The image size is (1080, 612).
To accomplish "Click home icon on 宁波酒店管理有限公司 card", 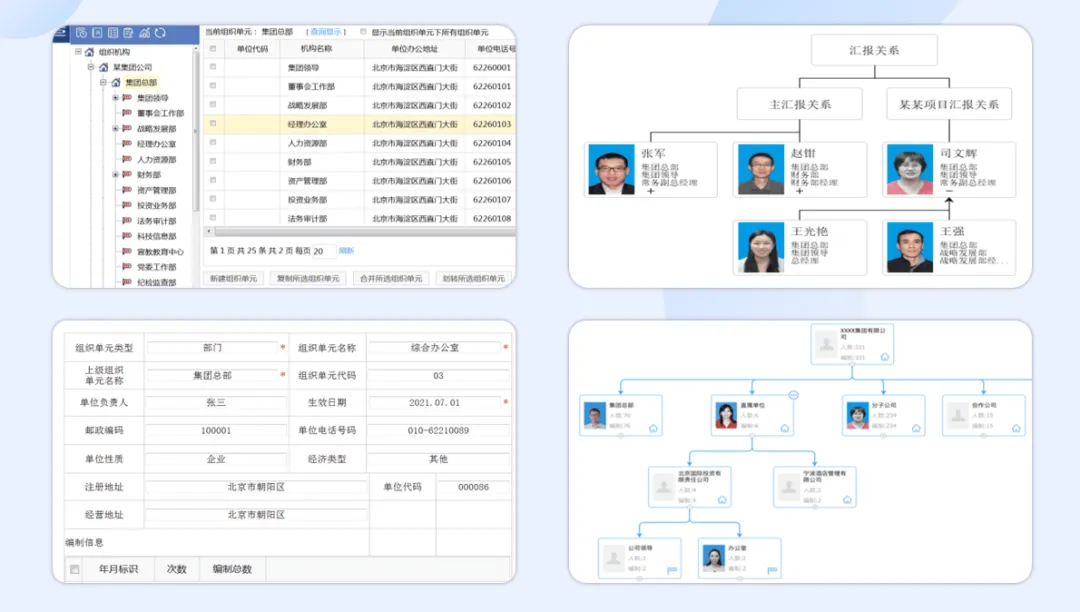I will coord(847,500).
